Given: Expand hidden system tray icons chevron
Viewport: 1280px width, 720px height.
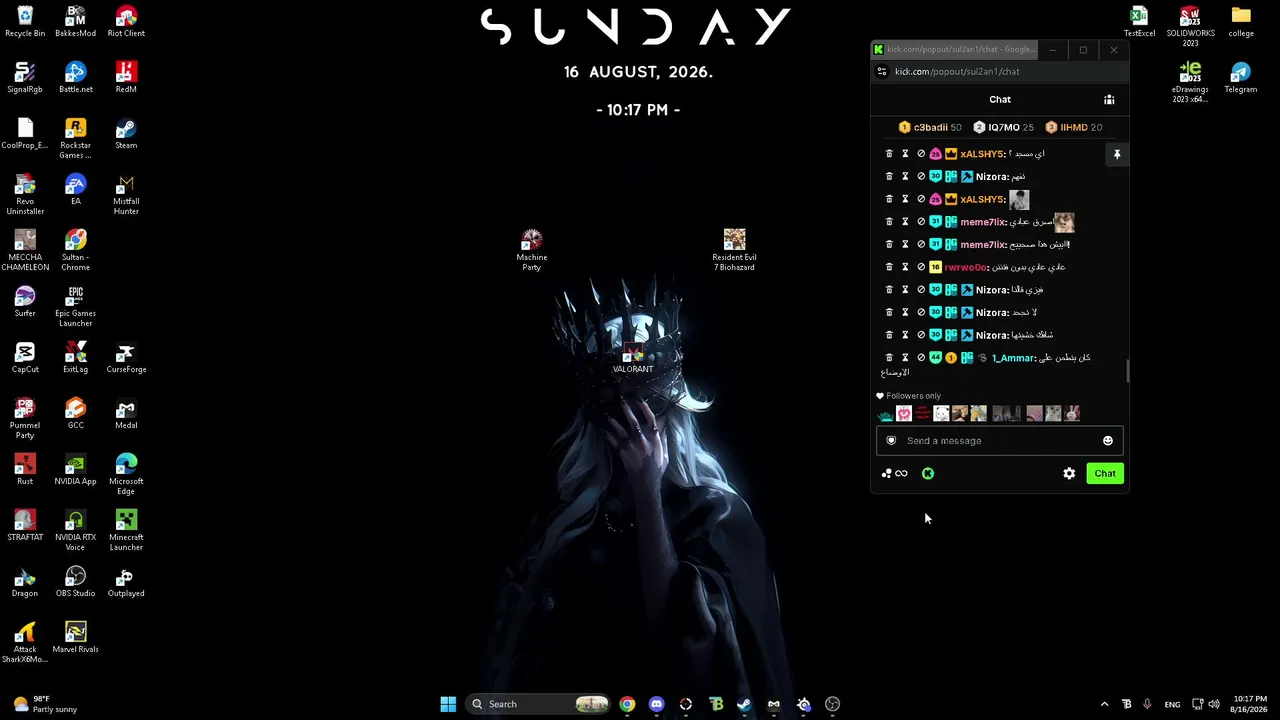Looking at the screenshot, I should click(x=1104, y=704).
